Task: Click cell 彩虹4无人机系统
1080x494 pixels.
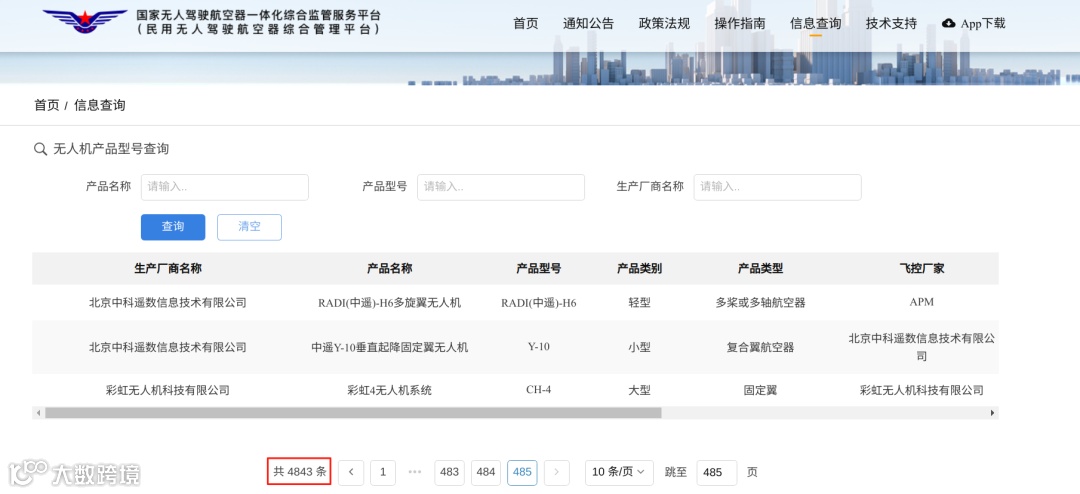Action: tap(389, 391)
